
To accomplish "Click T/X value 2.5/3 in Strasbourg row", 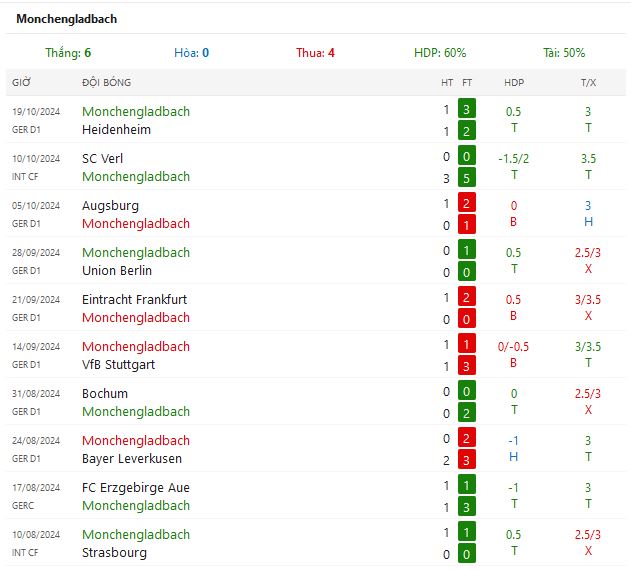I will tap(588, 535).
